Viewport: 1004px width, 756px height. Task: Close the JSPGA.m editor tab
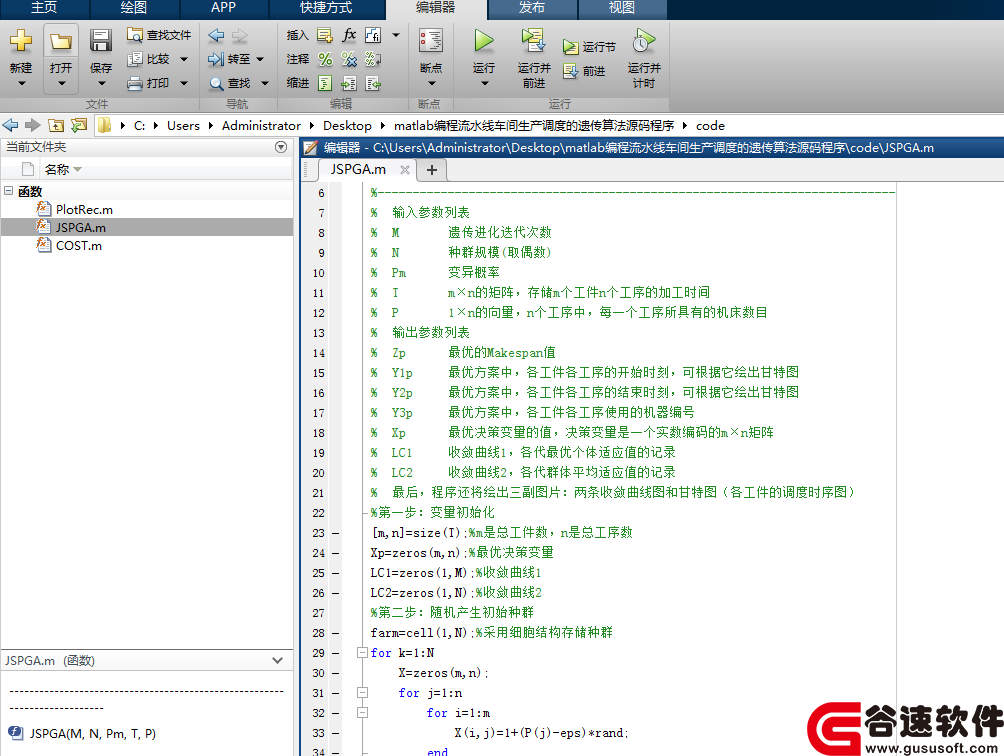(x=405, y=170)
